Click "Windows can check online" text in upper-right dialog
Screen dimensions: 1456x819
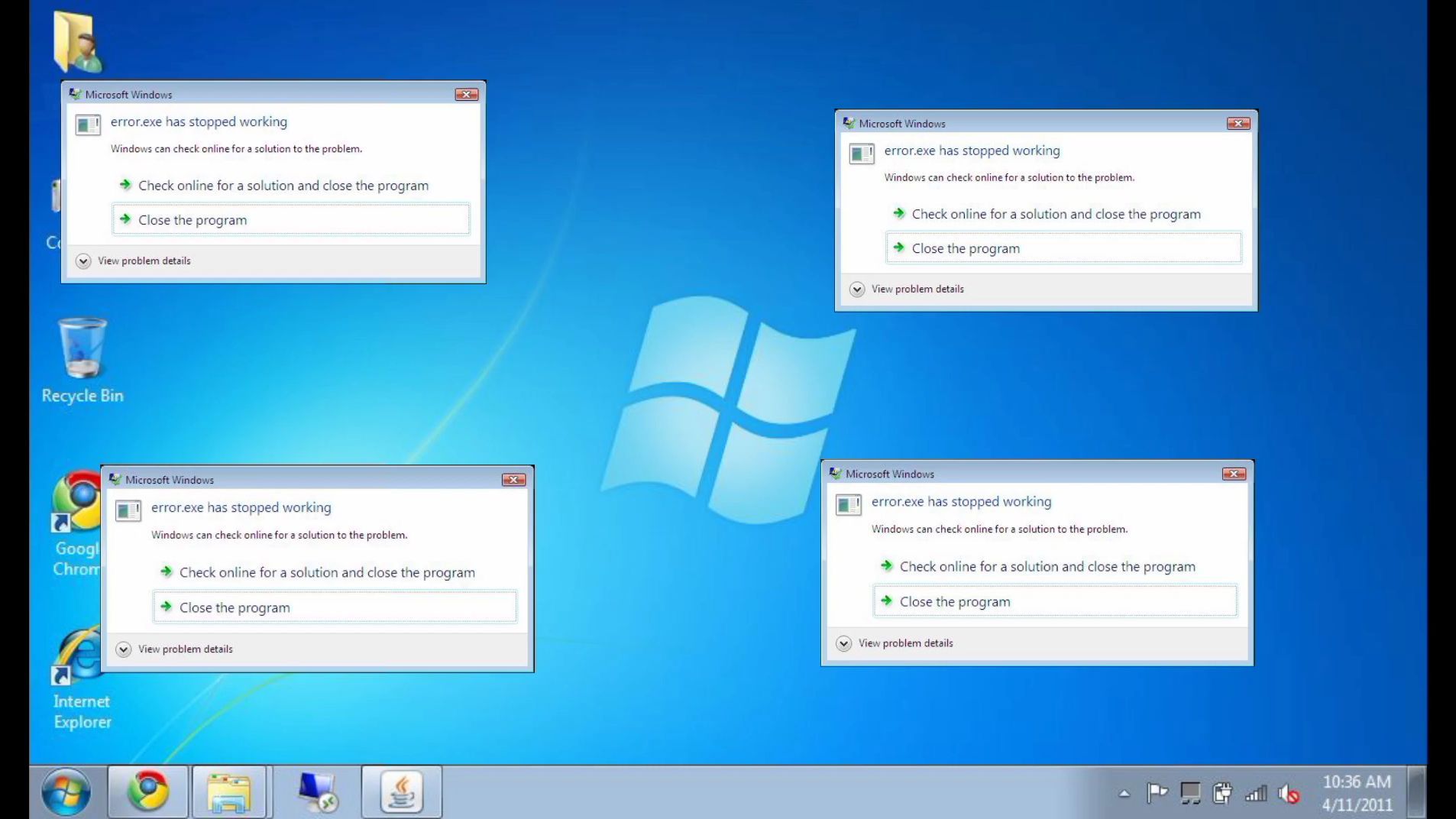tap(1009, 178)
